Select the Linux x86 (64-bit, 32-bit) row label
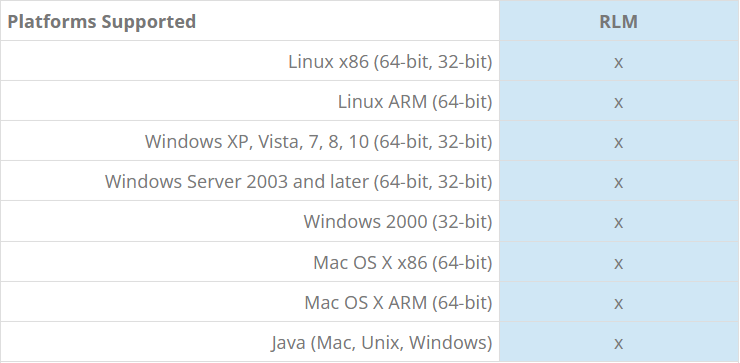Viewport: 740px width, 363px height. point(390,61)
